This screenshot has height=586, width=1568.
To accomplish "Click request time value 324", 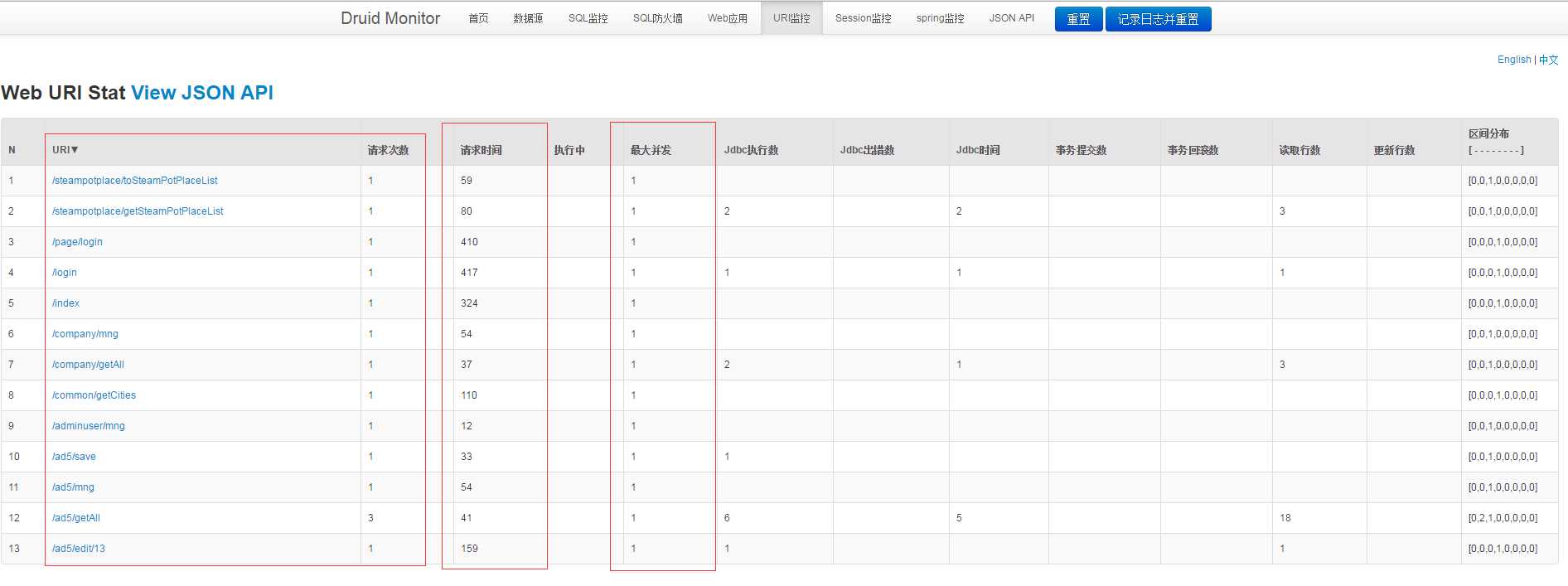I will click(x=469, y=303).
